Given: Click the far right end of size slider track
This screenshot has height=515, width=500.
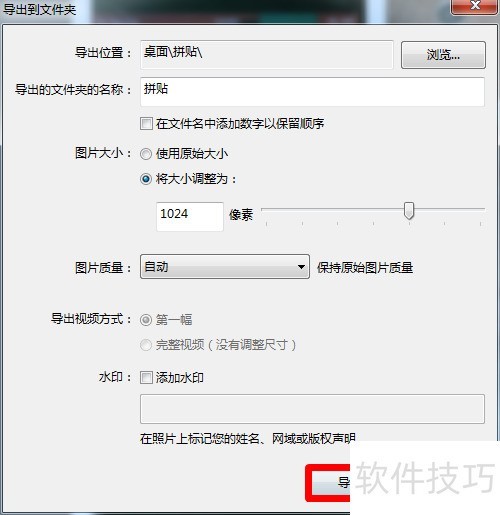Looking at the screenshot, I should [x=482, y=209].
